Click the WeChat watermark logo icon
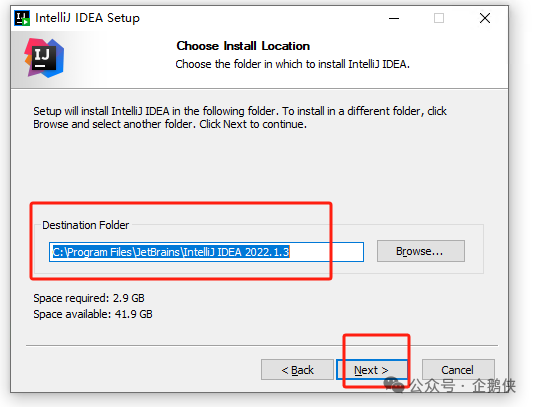Image resolution: width=533 pixels, height=407 pixels. [394, 384]
